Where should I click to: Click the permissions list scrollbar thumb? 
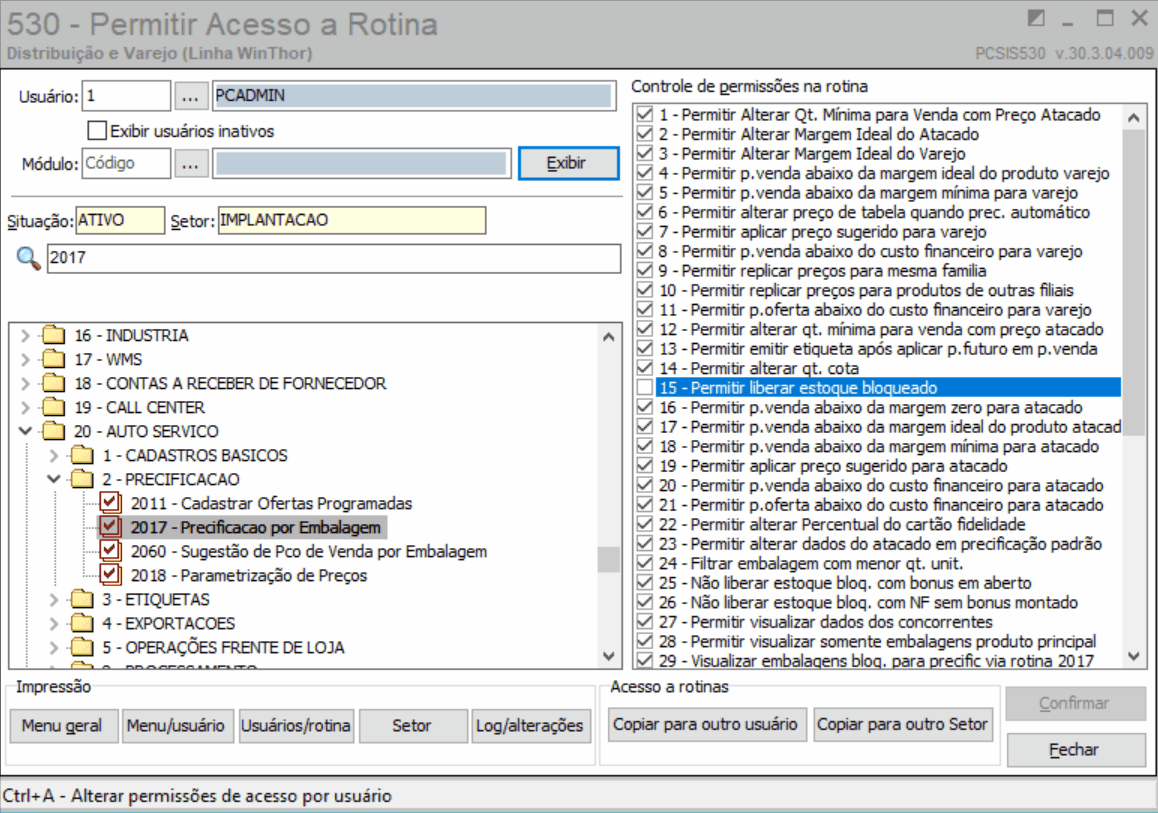pyautogui.click(x=1134, y=282)
